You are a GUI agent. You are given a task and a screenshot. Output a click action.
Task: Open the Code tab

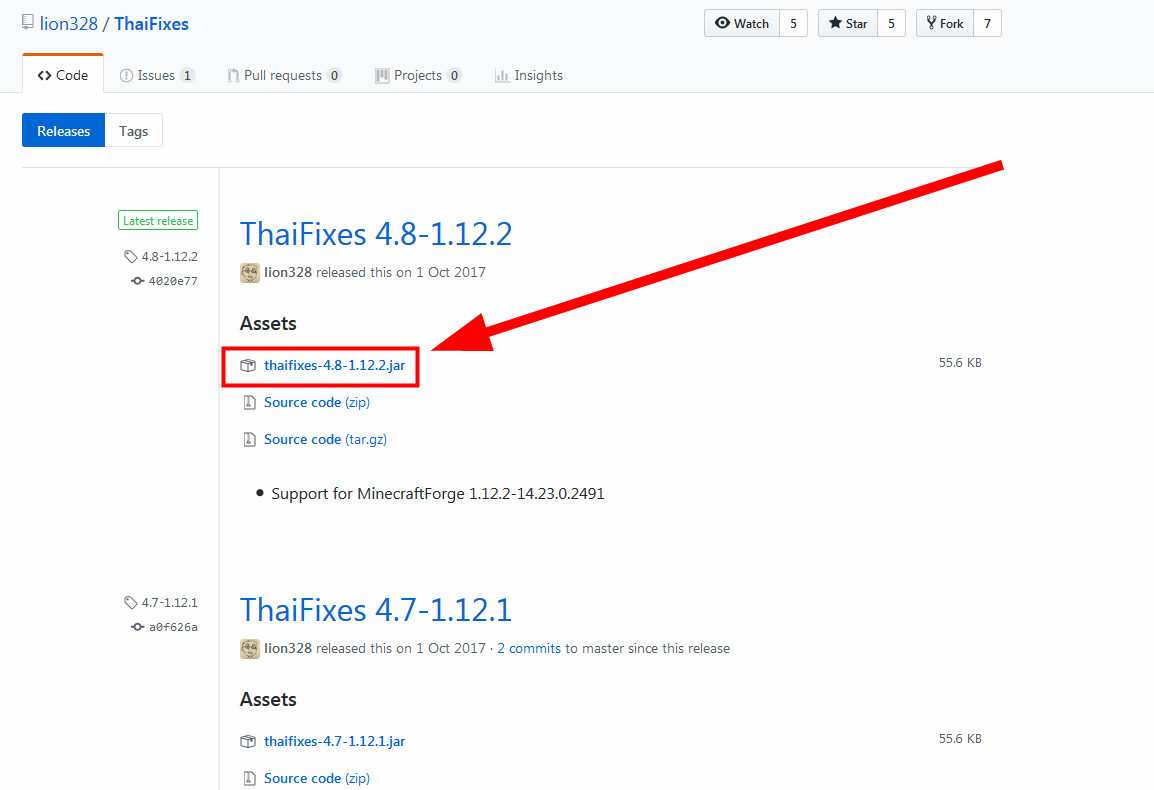coord(62,75)
